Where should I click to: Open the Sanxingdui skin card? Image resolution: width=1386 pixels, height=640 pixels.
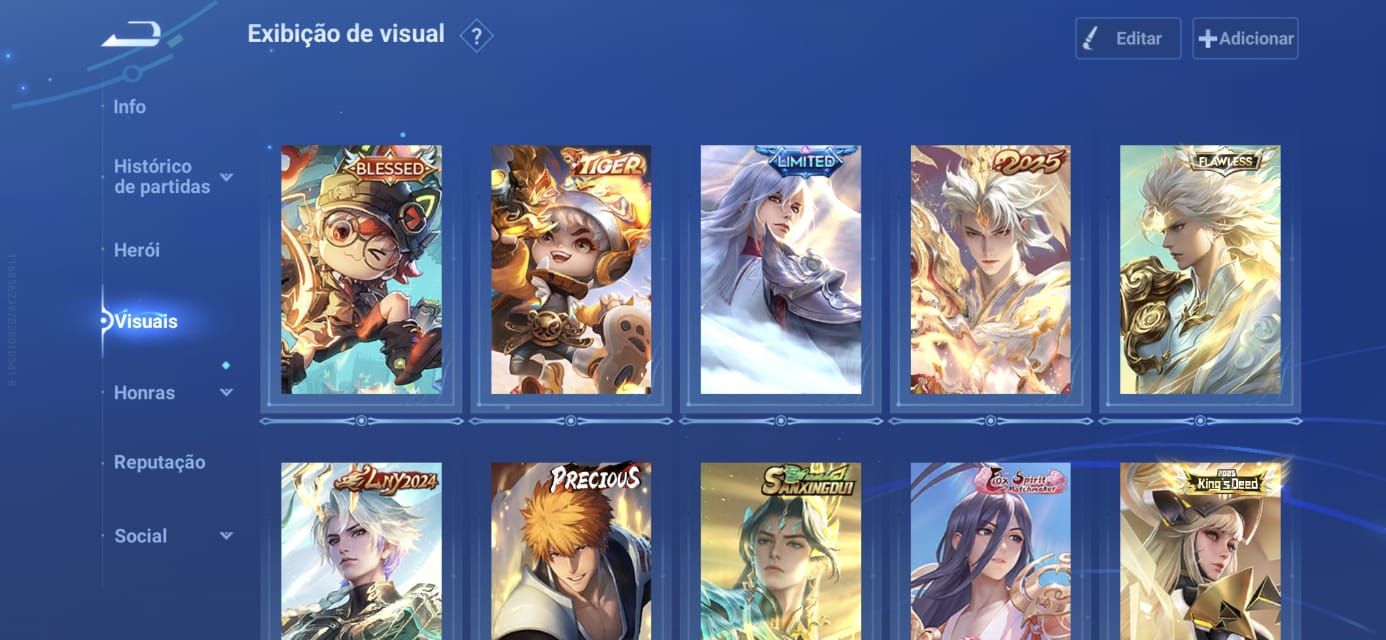(781, 551)
